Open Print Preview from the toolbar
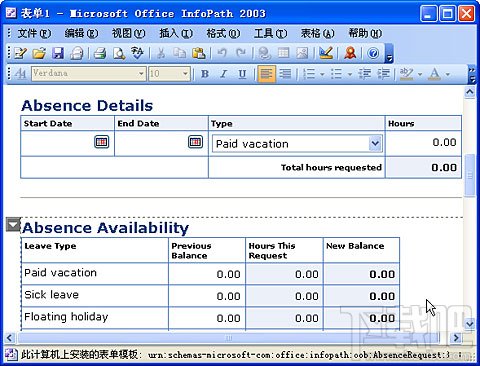This screenshot has height=366, width=480. [118, 53]
